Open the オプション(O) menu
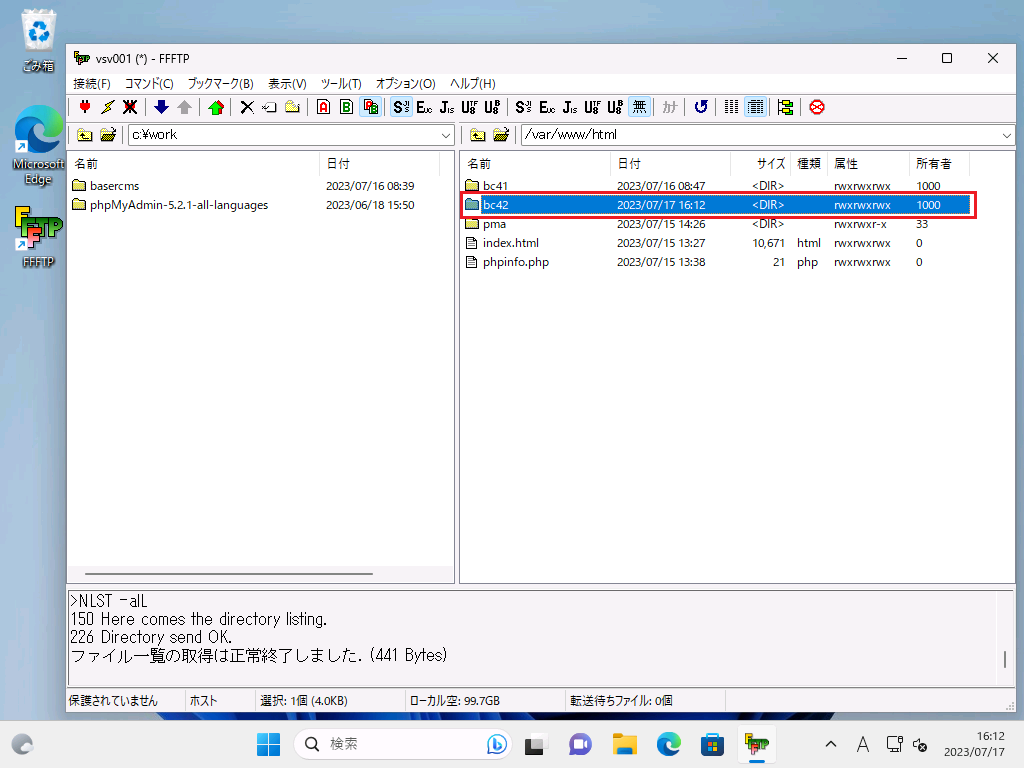The width and height of the screenshot is (1024, 768). click(x=405, y=84)
